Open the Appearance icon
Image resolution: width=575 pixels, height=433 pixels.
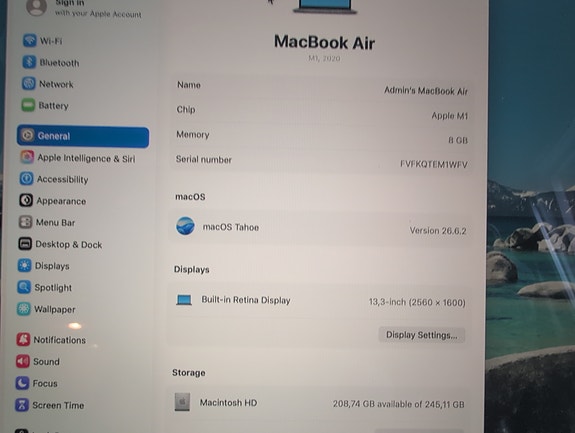click(x=26, y=201)
